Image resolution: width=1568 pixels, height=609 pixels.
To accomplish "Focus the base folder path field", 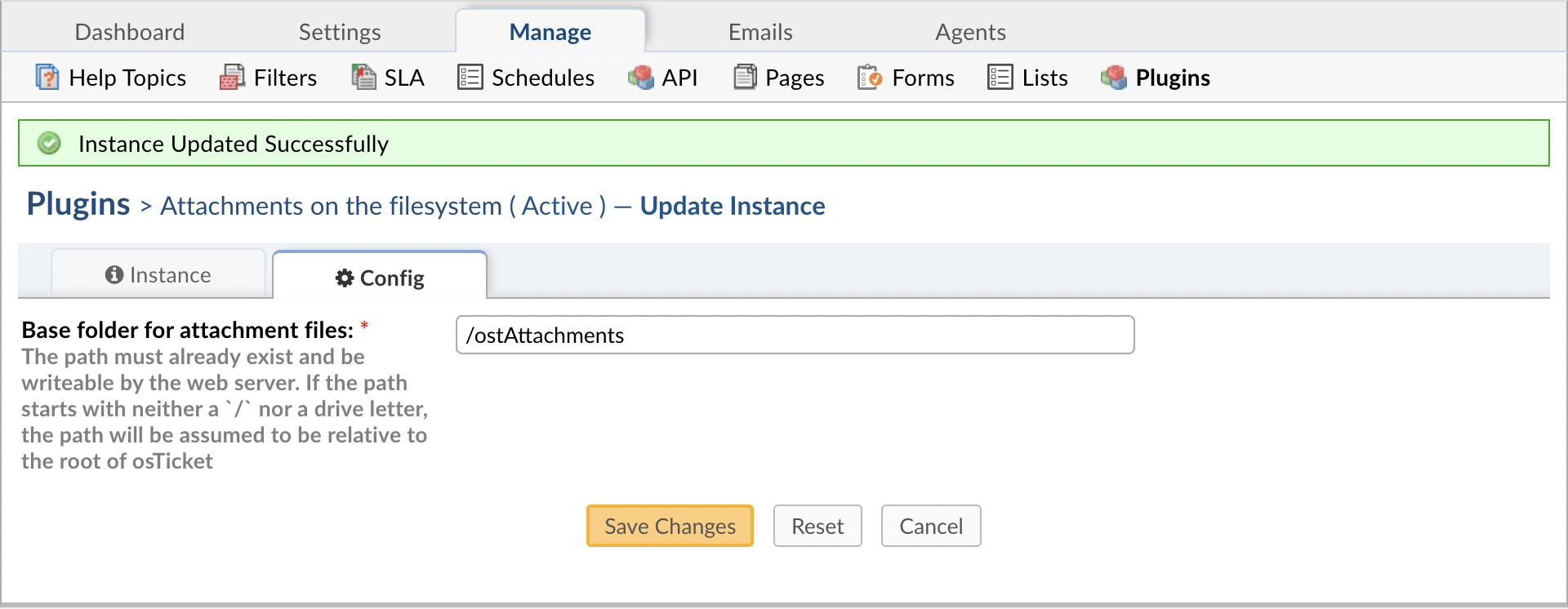I will pos(795,336).
